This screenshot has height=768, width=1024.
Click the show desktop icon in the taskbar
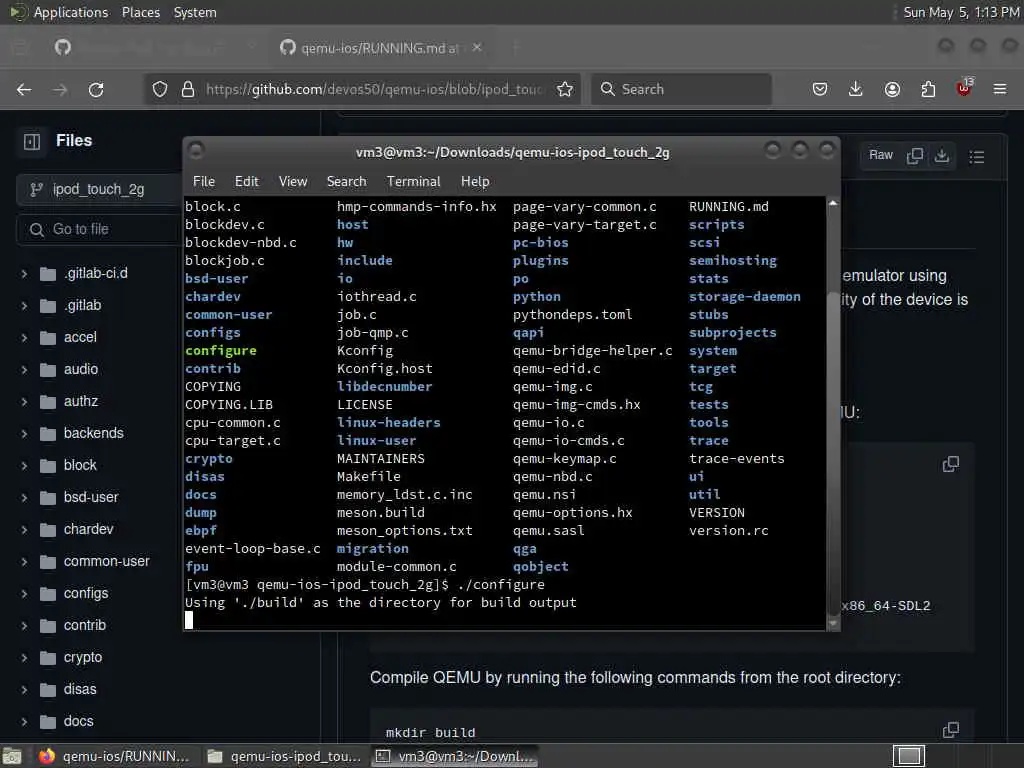tap(12, 756)
